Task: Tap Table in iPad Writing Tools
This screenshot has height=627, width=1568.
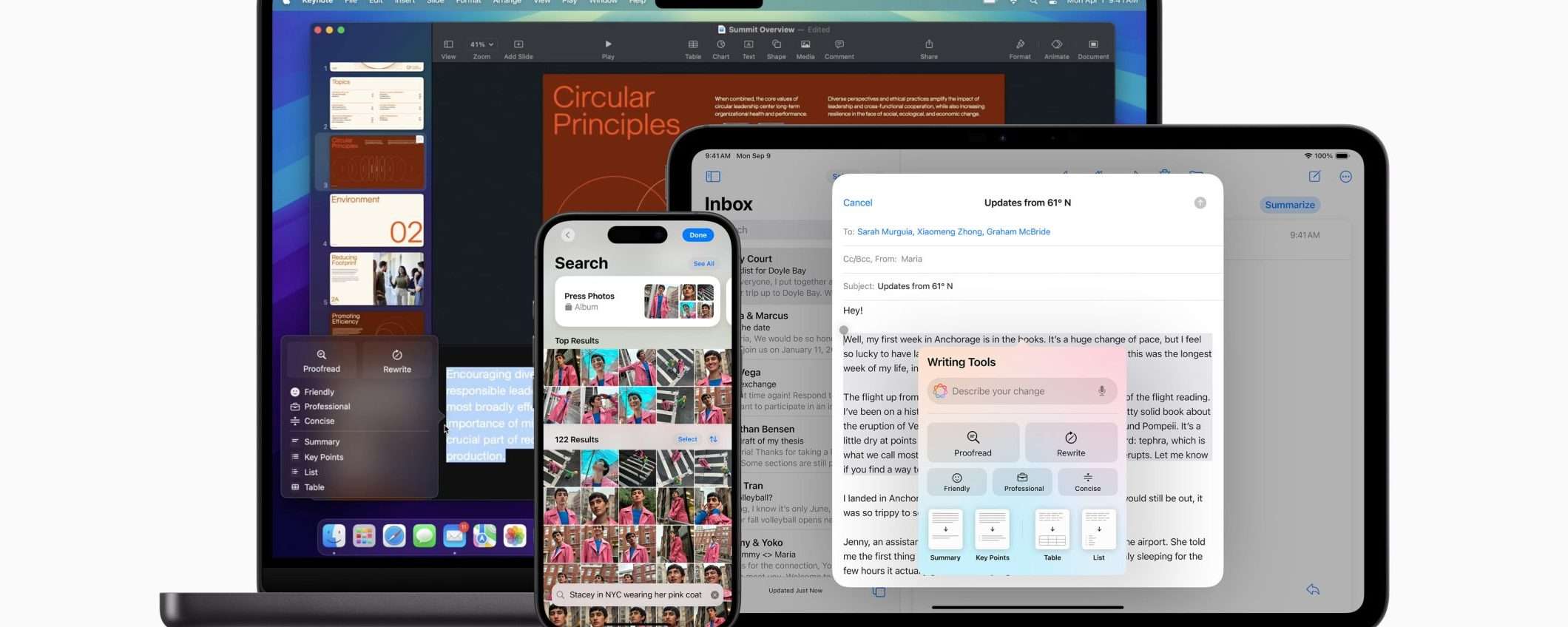Action: [x=1052, y=535]
